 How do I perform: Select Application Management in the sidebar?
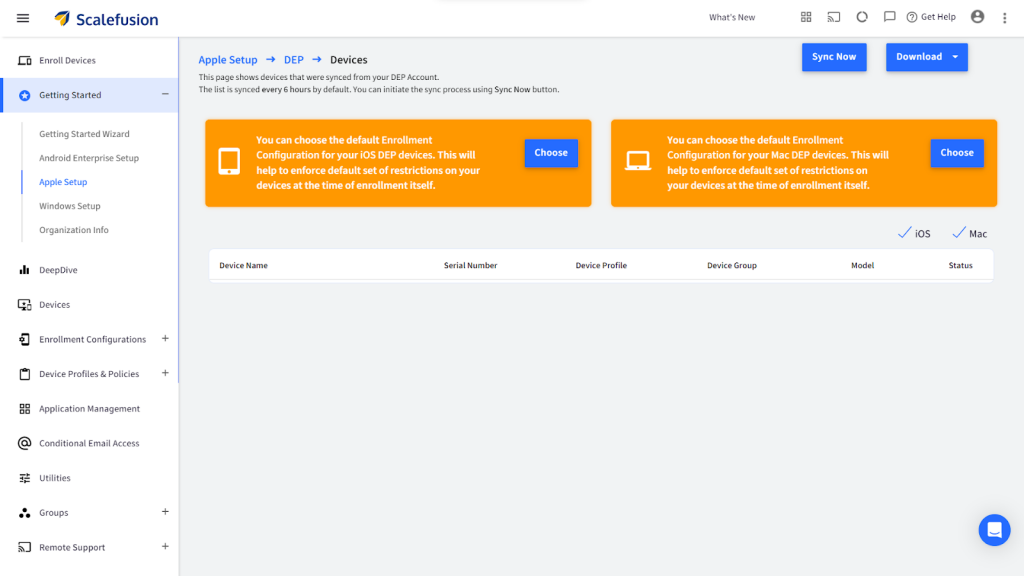[x=89, y=409]
